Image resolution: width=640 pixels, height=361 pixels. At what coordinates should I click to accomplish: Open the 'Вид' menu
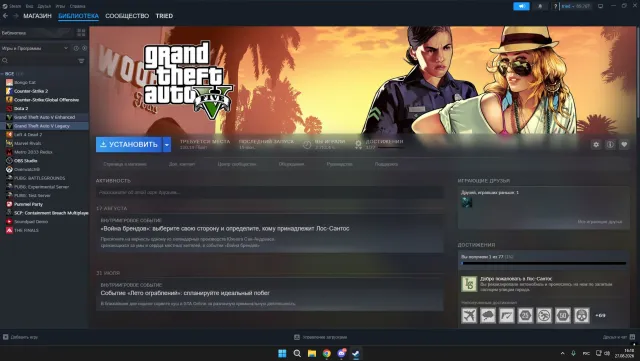(x=29, y=6)
